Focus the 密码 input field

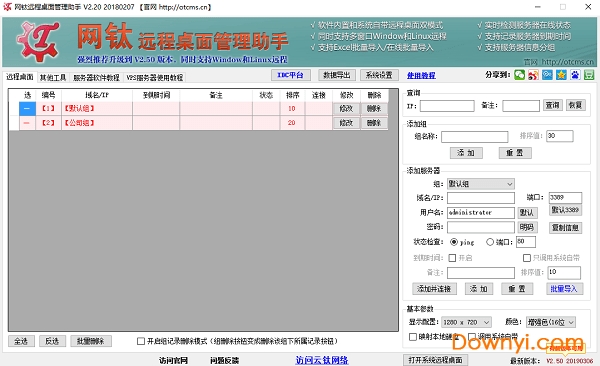[481, 227]
